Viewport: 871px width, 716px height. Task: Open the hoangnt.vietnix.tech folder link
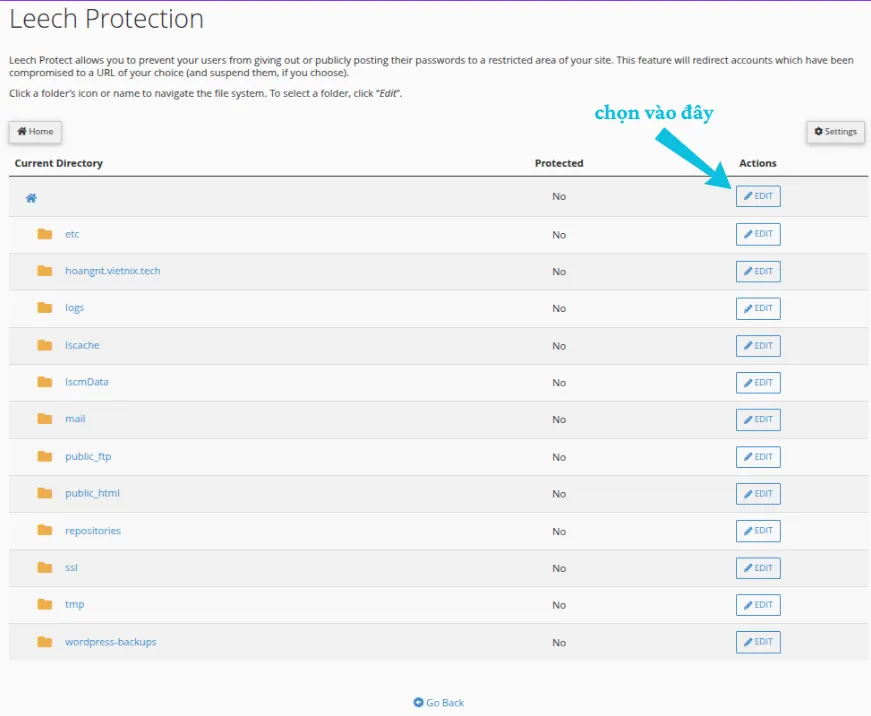click(x=112, y=271)
